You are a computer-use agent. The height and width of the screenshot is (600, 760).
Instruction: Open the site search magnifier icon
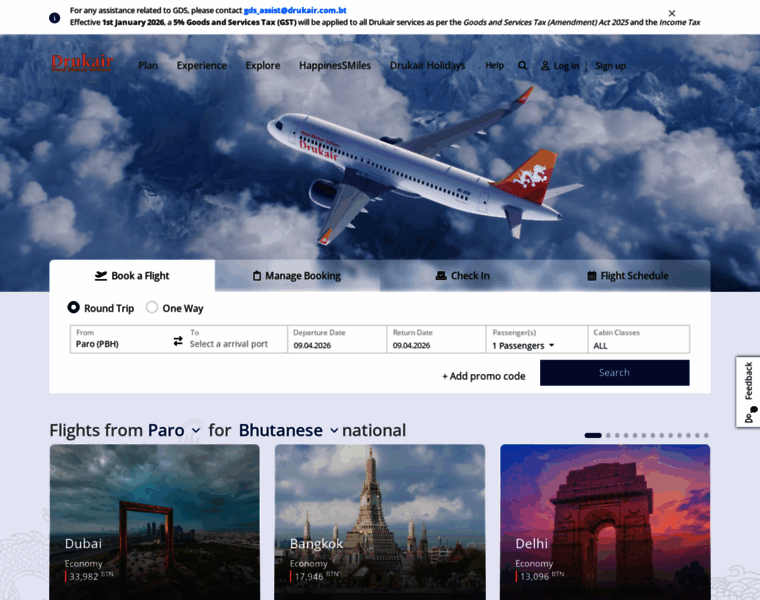(x=522, y=65)
